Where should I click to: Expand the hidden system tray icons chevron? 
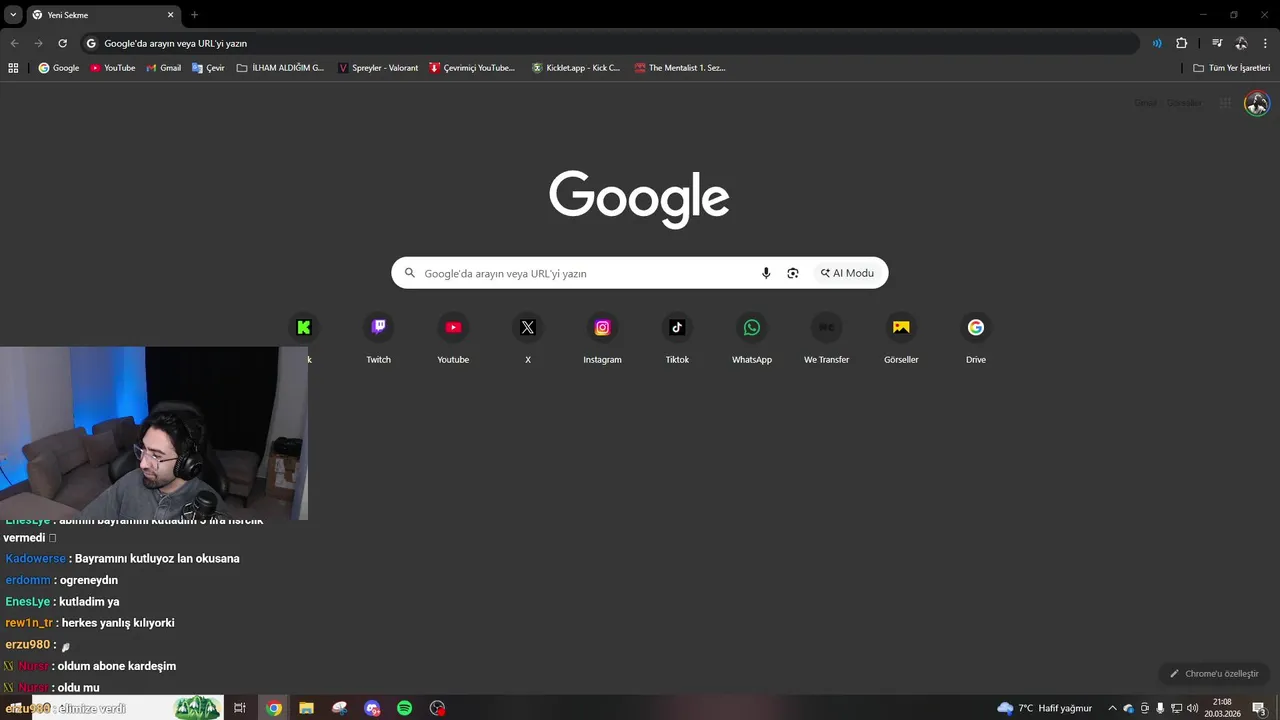(1112, 708)
